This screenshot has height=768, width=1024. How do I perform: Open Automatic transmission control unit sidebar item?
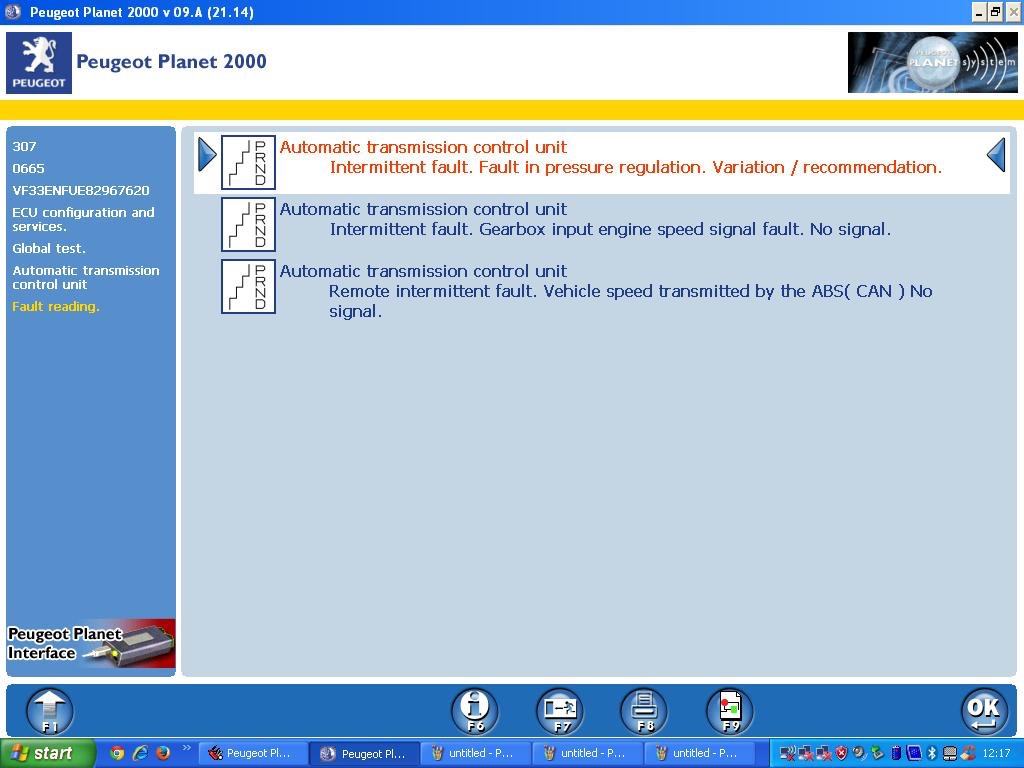(x=86, y=278)
